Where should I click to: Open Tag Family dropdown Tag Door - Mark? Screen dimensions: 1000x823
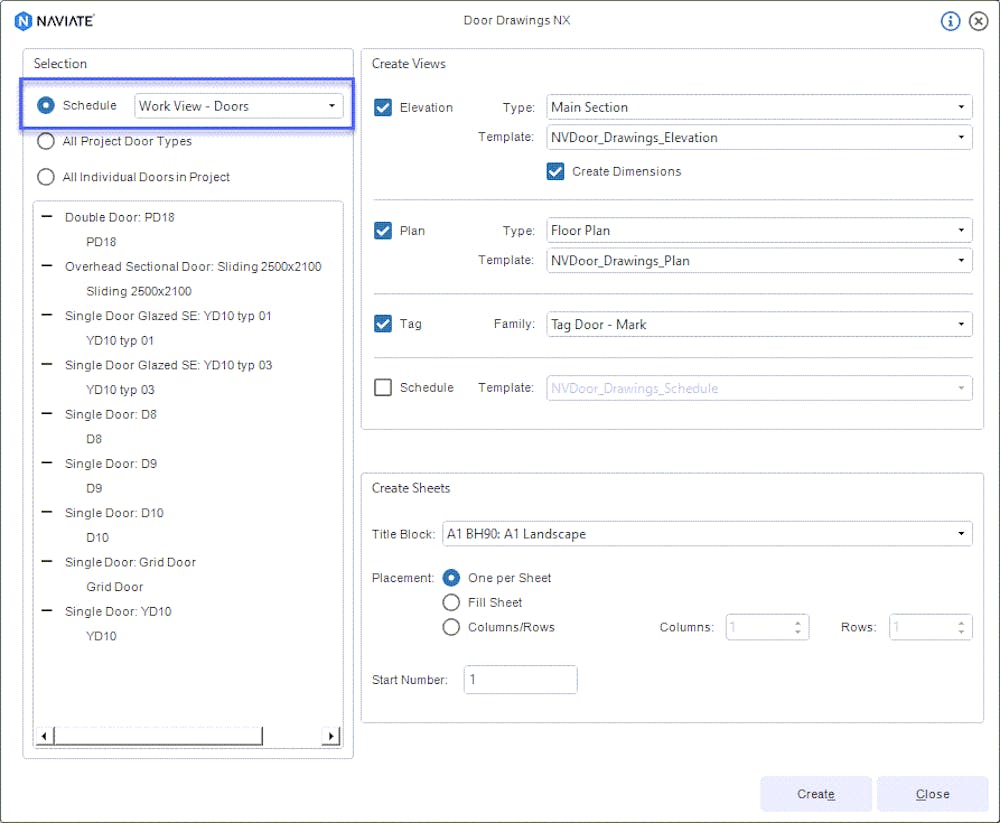click(759, 324)
